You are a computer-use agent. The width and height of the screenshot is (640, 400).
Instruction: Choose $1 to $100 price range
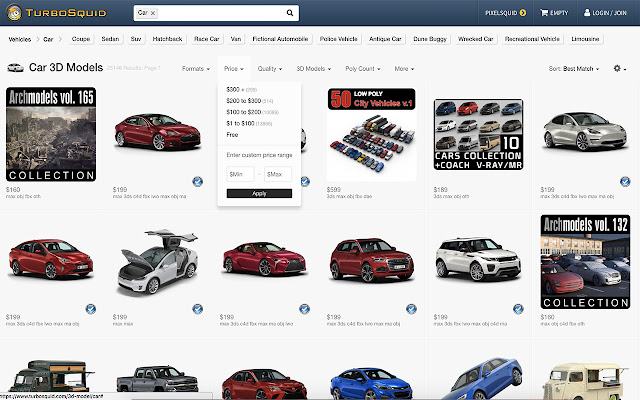pyautogui.click(x=249, y=123)
